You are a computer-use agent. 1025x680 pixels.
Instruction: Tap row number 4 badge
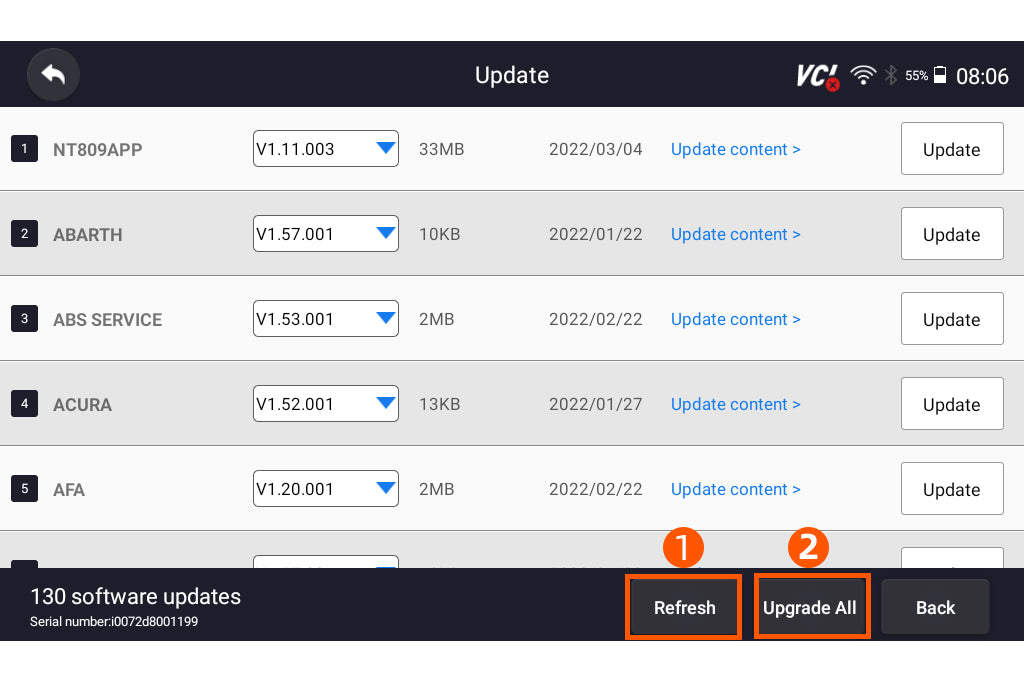pyautogui.click(x=24, y=403)
